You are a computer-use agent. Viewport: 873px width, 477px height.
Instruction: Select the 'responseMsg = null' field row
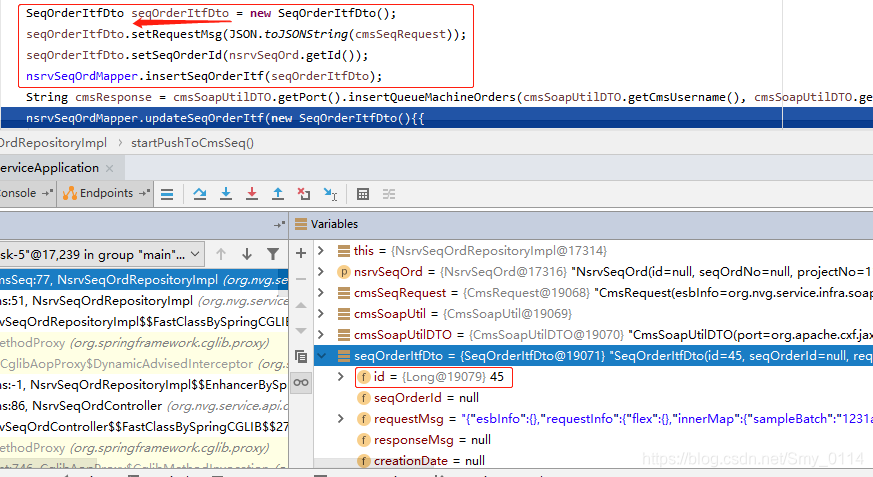[x=593, y=440]
